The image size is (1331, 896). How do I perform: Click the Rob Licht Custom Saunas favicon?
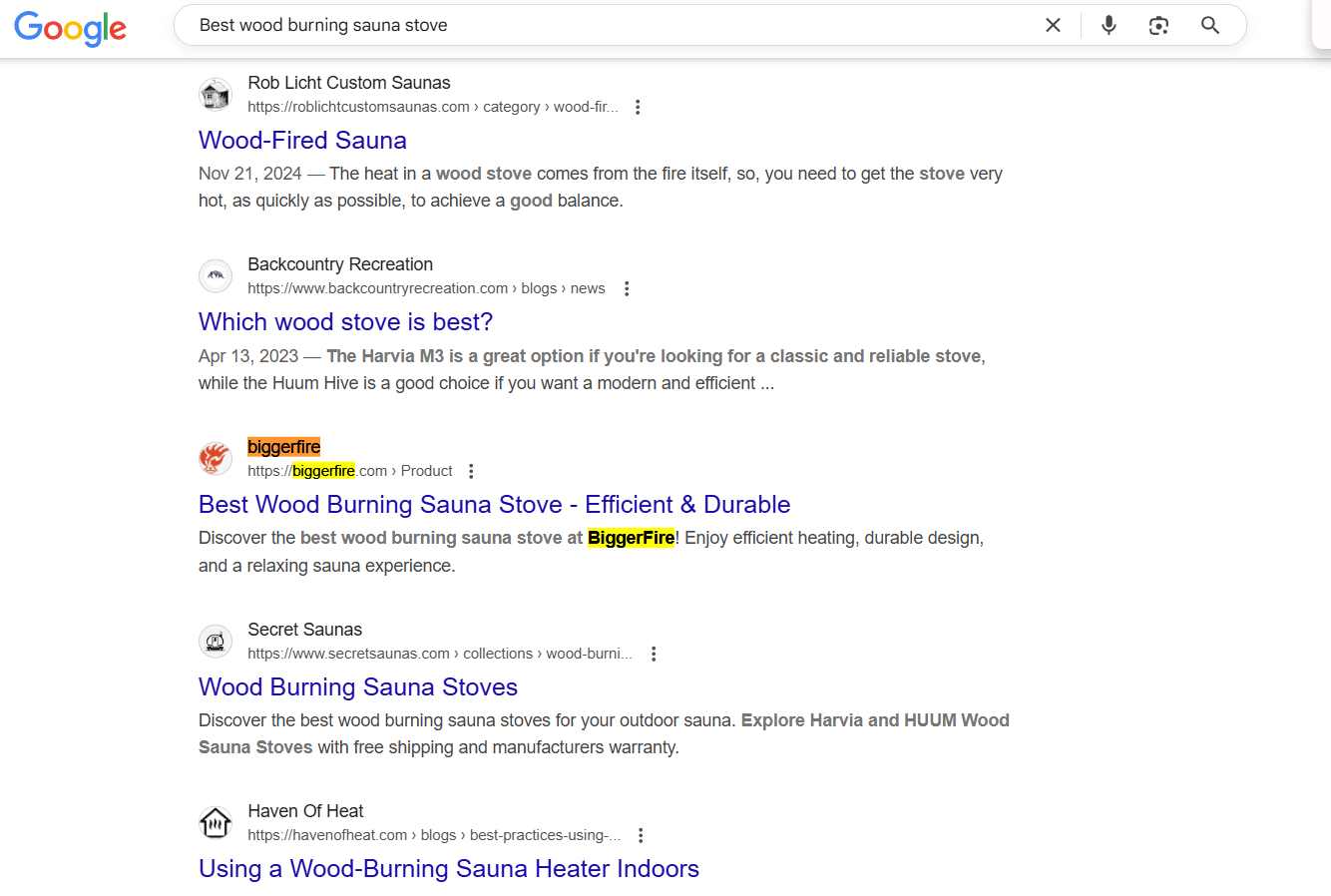point(215,93)
